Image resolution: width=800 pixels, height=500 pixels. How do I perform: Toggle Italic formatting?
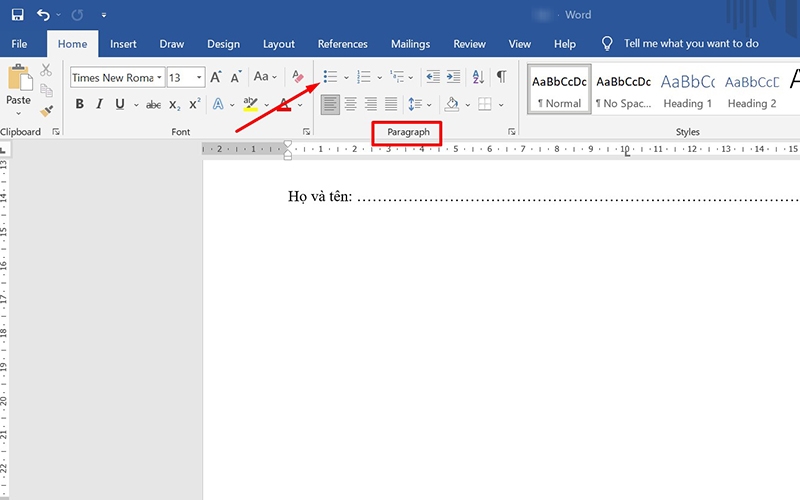point(99,104)
